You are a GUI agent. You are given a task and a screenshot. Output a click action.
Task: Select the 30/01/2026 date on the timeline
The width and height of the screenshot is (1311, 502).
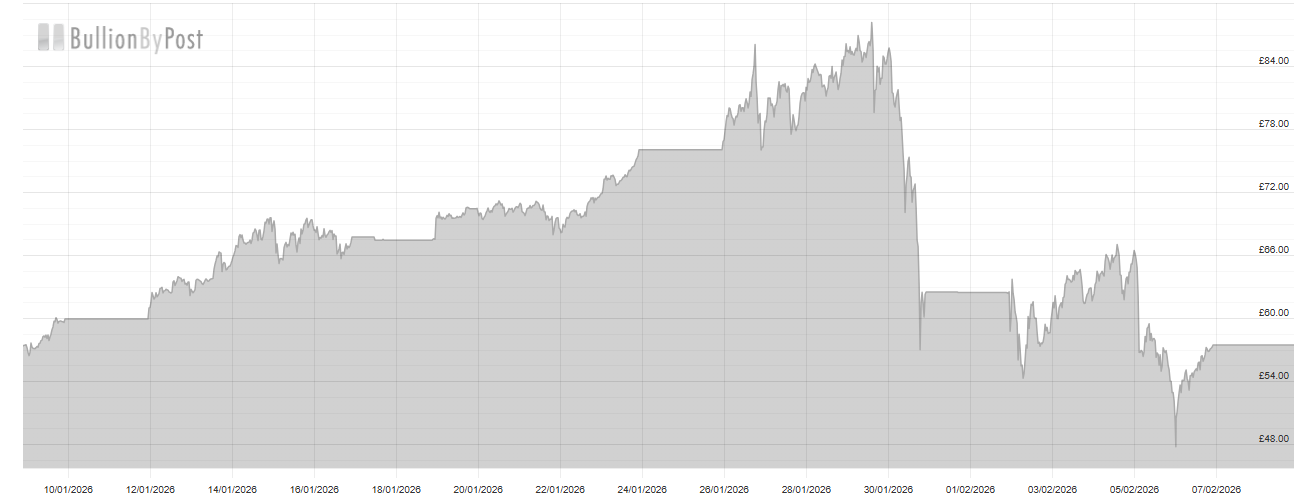pos(888,489)
